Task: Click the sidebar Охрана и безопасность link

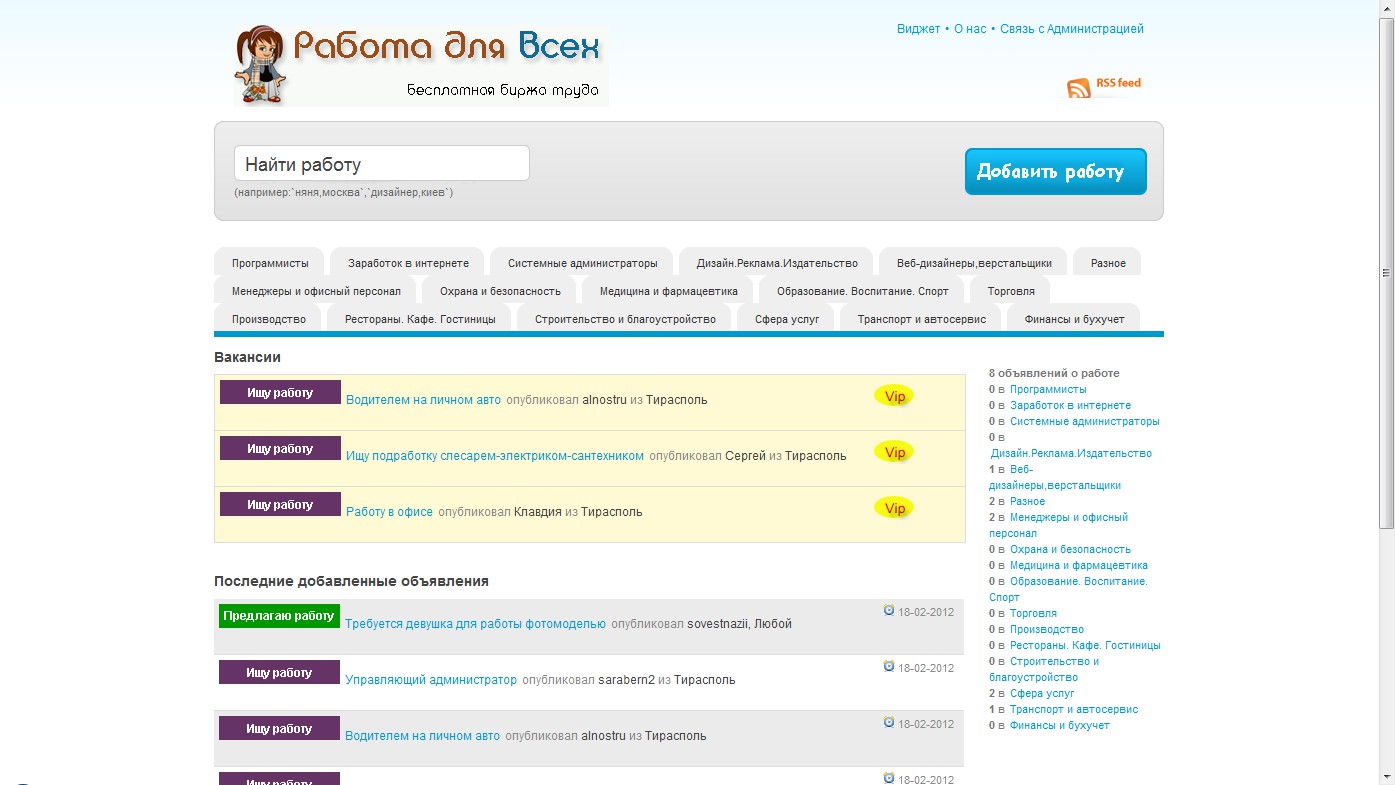Action: click(x=1070, y=549)
